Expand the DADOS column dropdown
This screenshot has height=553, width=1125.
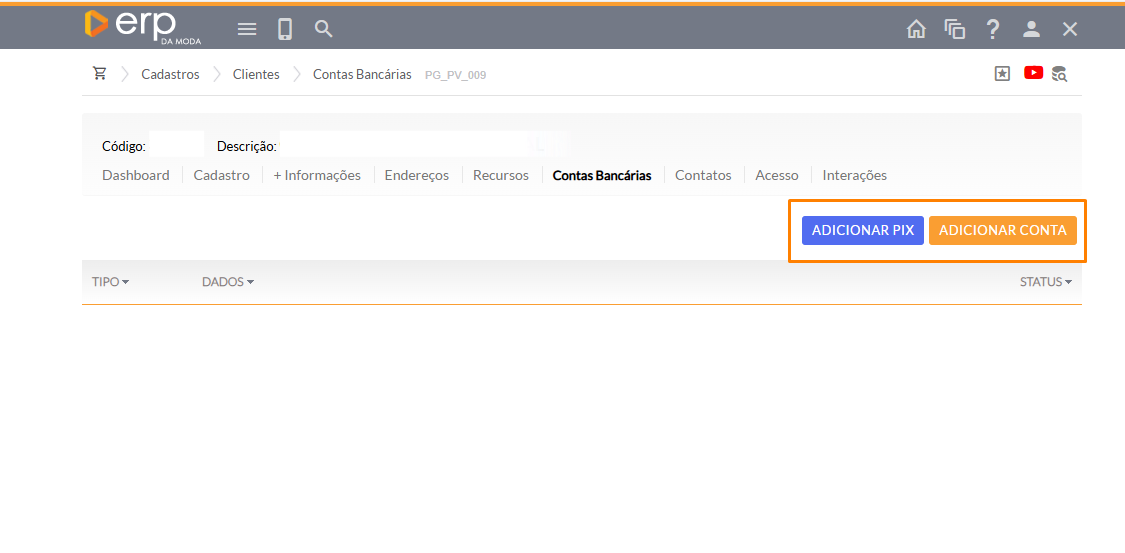[x=228, y=282]
